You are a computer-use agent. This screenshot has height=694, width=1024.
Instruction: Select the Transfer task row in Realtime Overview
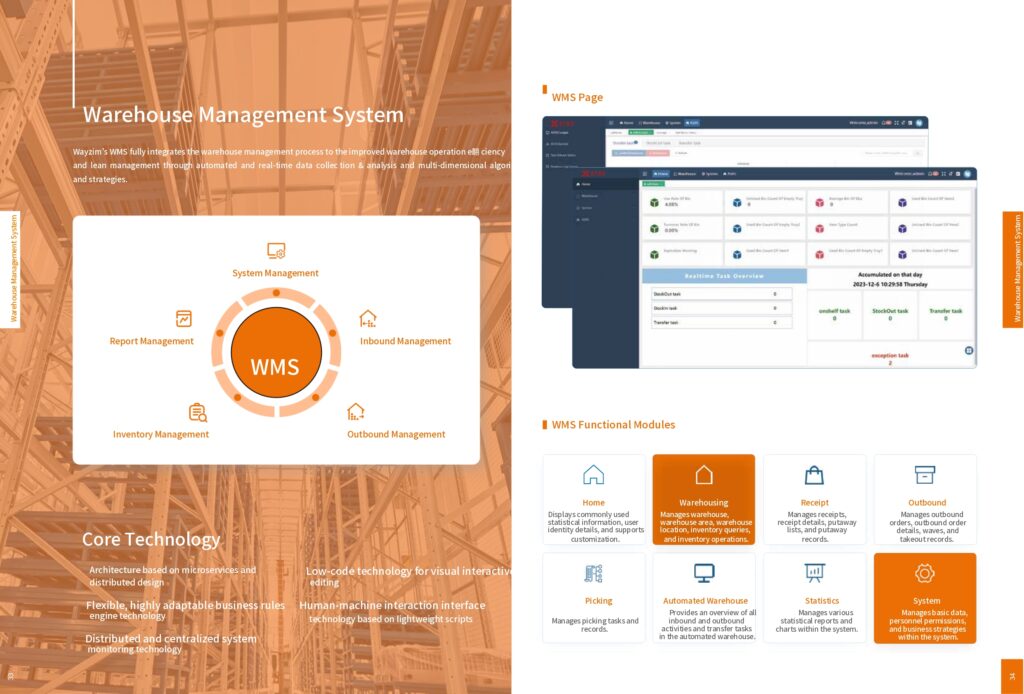[x=722, y=323]
